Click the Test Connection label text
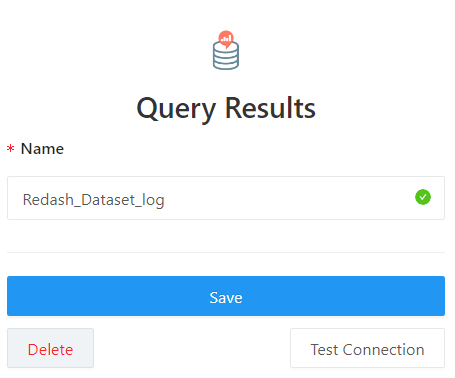455x378 pixels. (367, 350)
